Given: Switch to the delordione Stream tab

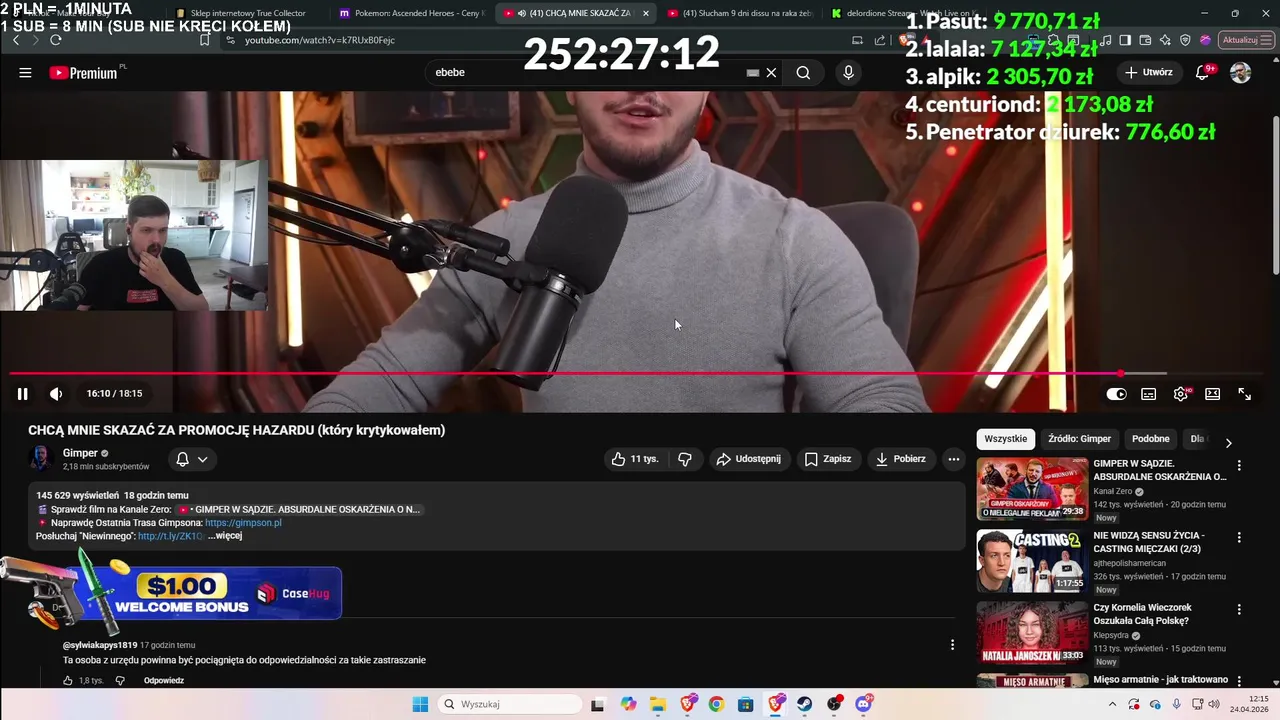Looking at the screenshot, I should (903, 13).
